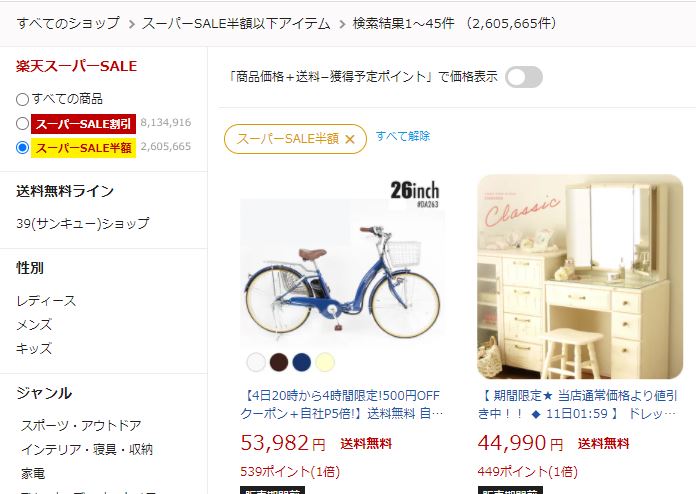Viewport: 696px width, 494px height.
Task: Open インテリア・寝具・収納 genre
Action: pos(87,450)
